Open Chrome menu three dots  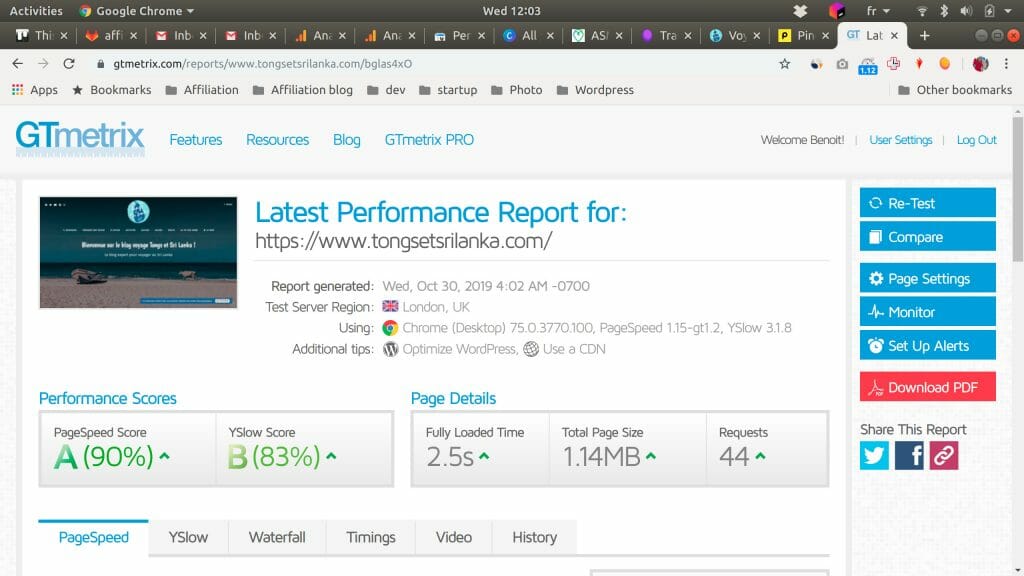[x=1006, y=64]
